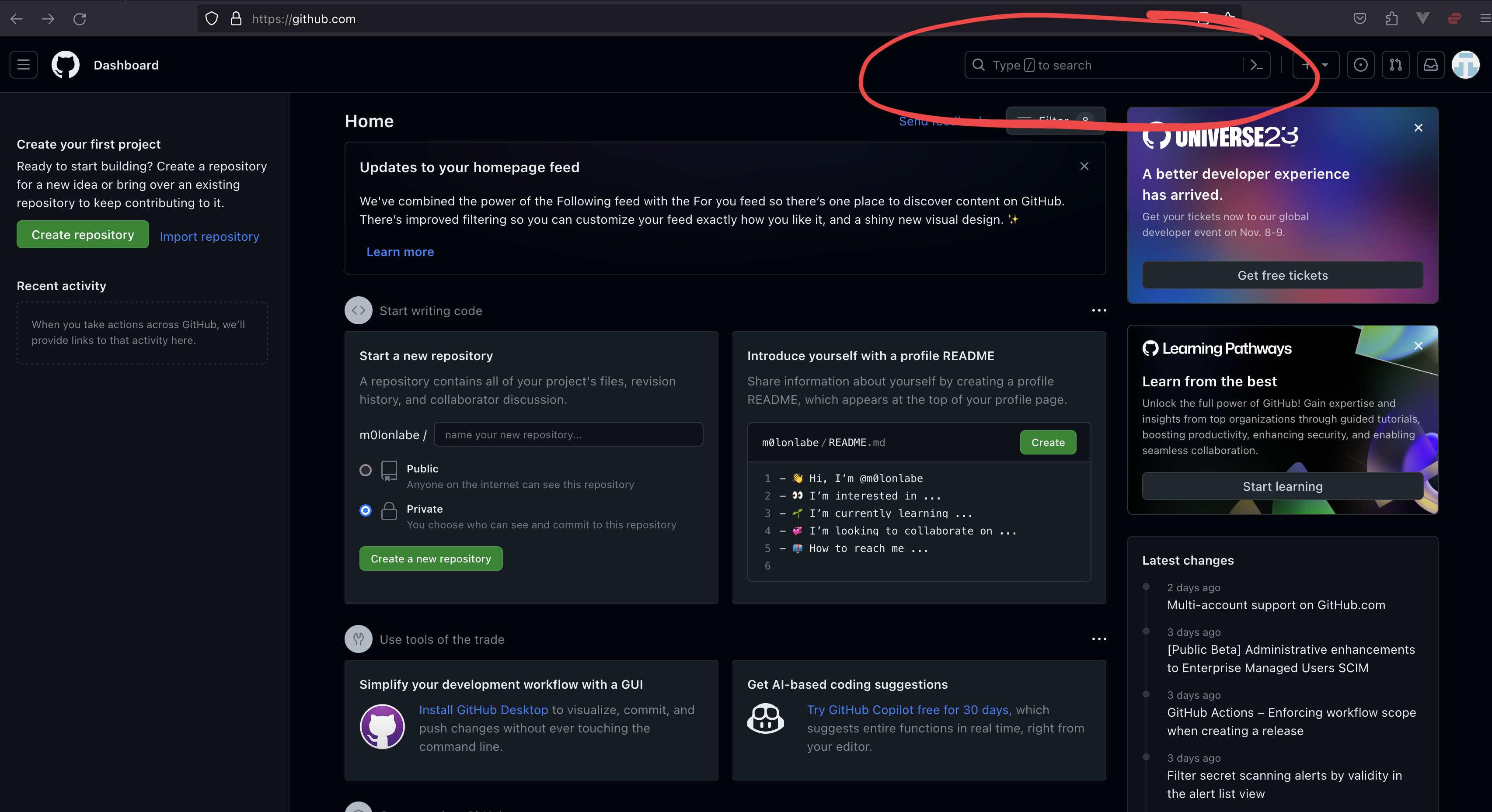Select the Public repository radio option
The width and height of the screenshot is (1492, 812).
click(x=366, y=470)
